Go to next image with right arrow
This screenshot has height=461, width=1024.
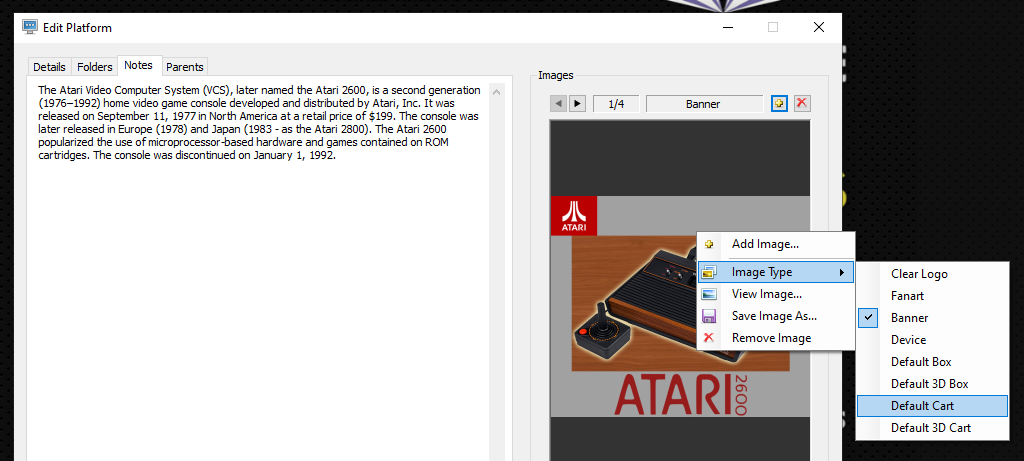click(577, 103)
